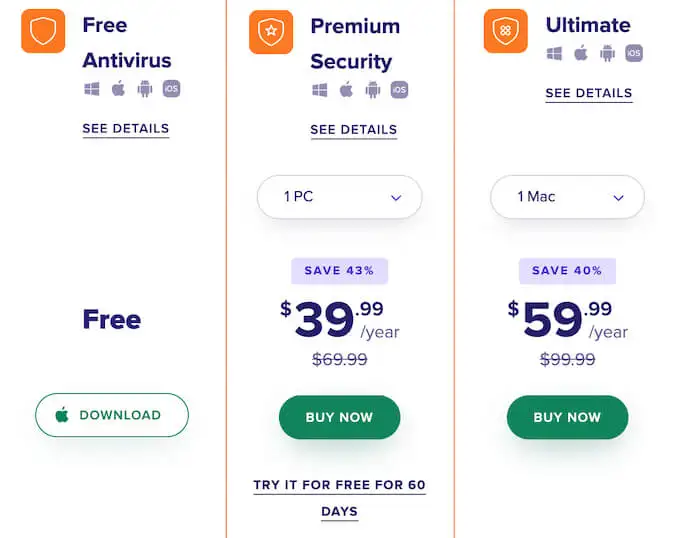Click Android icon under Ultimate
The width and height of the screenshot is (680, 538).
tap(607, 53)
